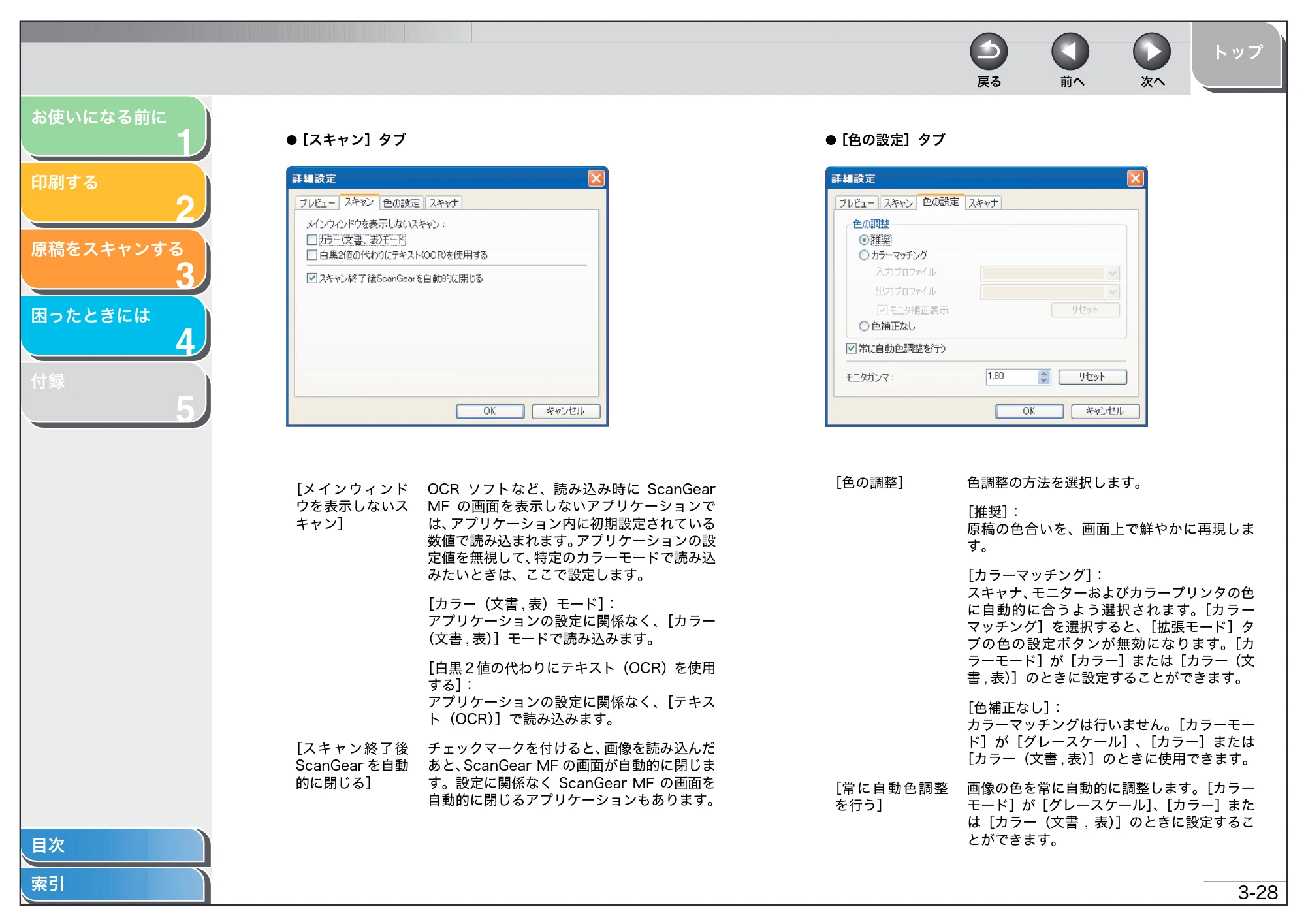1306x924 pixels.
Task: Open the 目次 table of contents
Action: (112, 845)
